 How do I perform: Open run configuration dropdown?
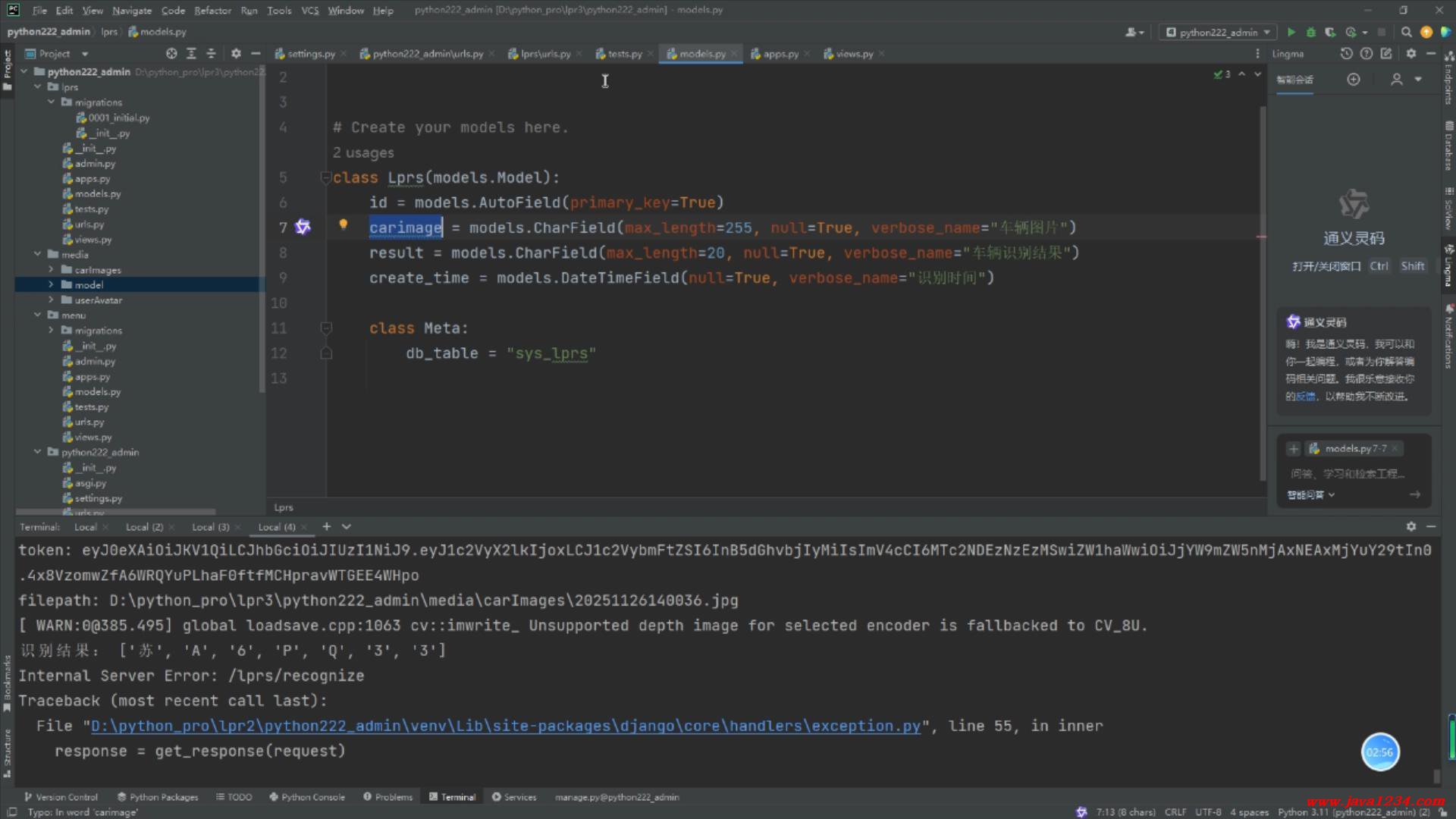pos(1218,32)
